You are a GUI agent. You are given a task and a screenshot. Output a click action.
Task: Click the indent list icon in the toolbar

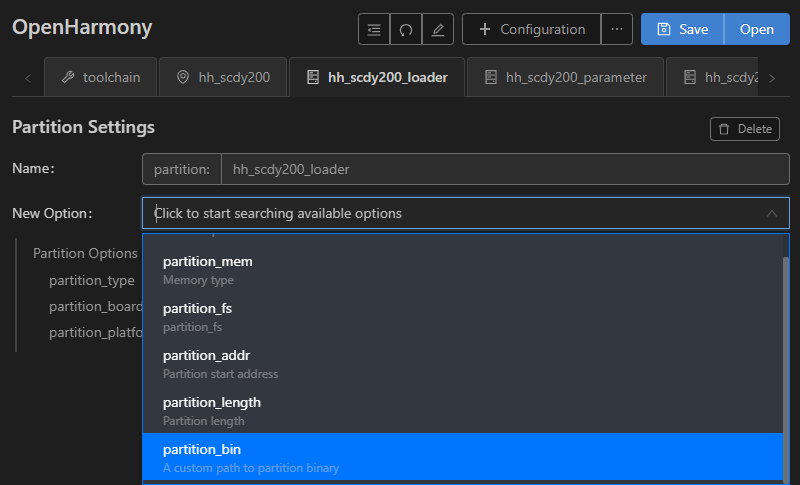point(374,30)
